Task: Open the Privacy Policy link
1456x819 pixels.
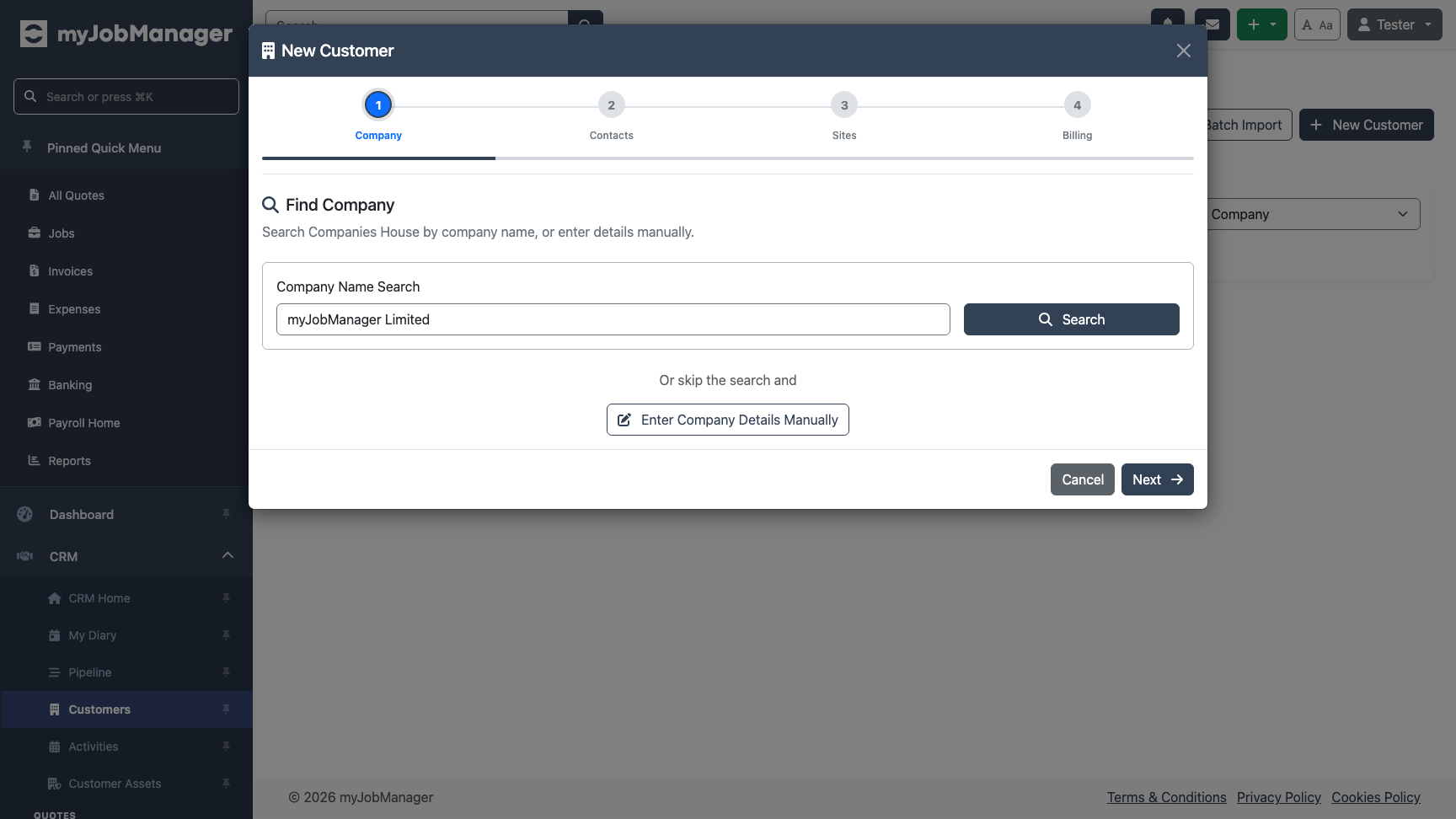Action: (1279, 797)
